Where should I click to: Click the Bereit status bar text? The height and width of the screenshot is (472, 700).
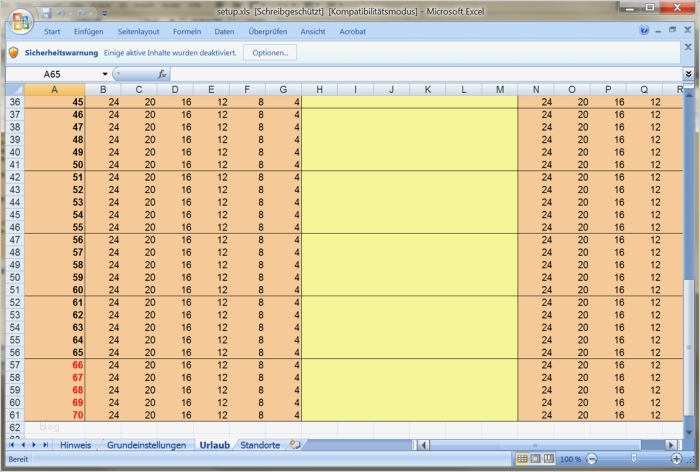tap(18, 459)
